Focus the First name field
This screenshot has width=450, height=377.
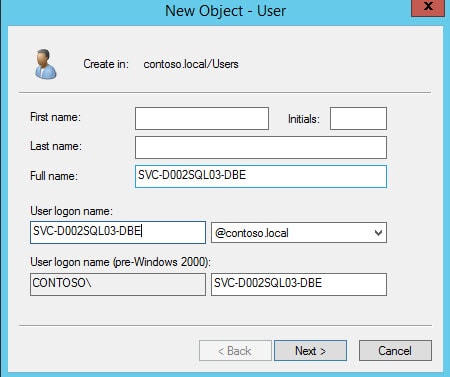(202, 118)
